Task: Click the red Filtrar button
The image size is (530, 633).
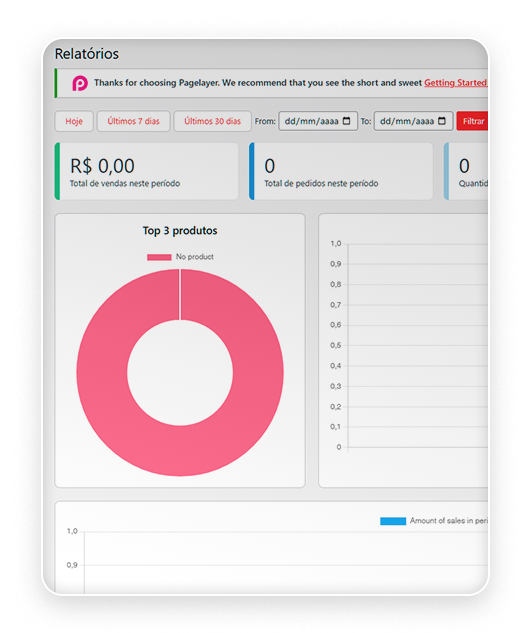Action: (472, 121)
